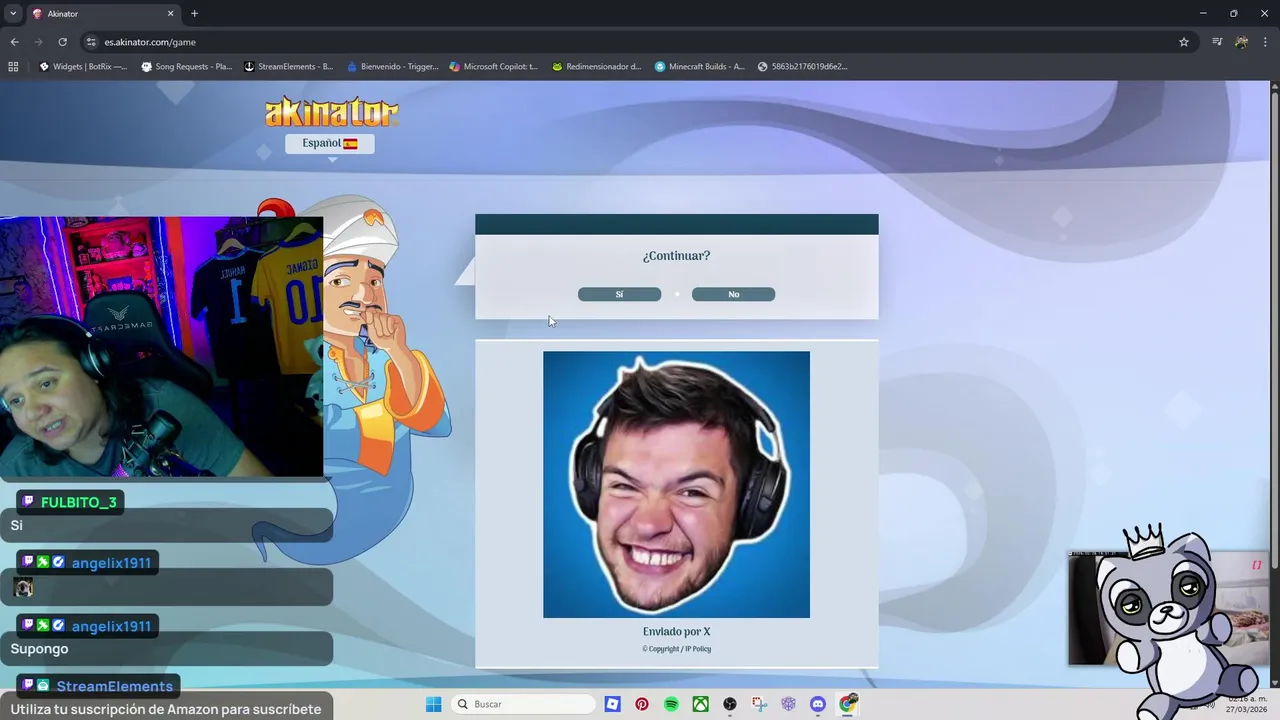The image size is (1280, 720).
Task: Click the StreamElements chat username
Action: (x=115, y=686)
